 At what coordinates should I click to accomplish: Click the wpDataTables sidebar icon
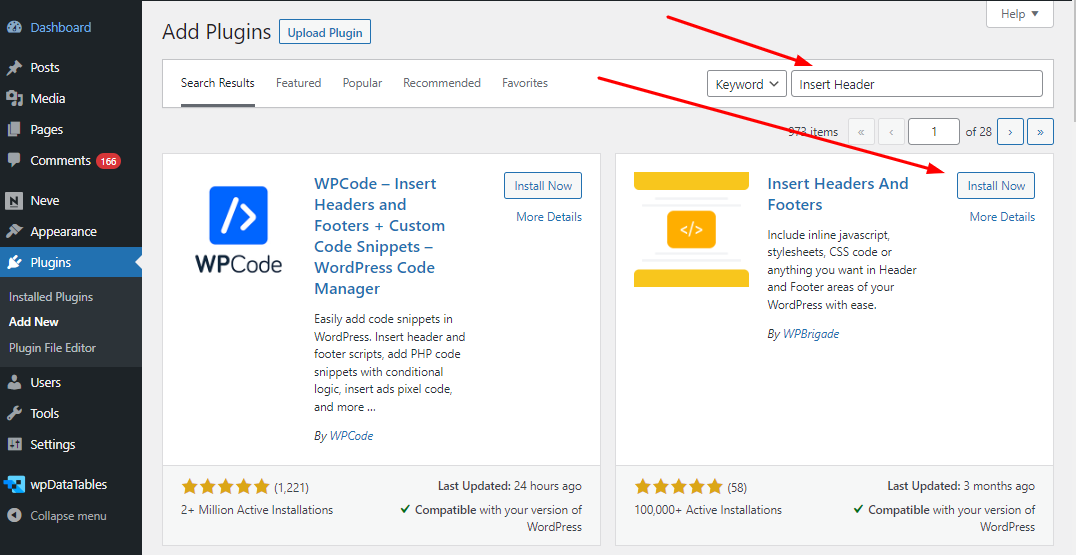click(14, 484)
